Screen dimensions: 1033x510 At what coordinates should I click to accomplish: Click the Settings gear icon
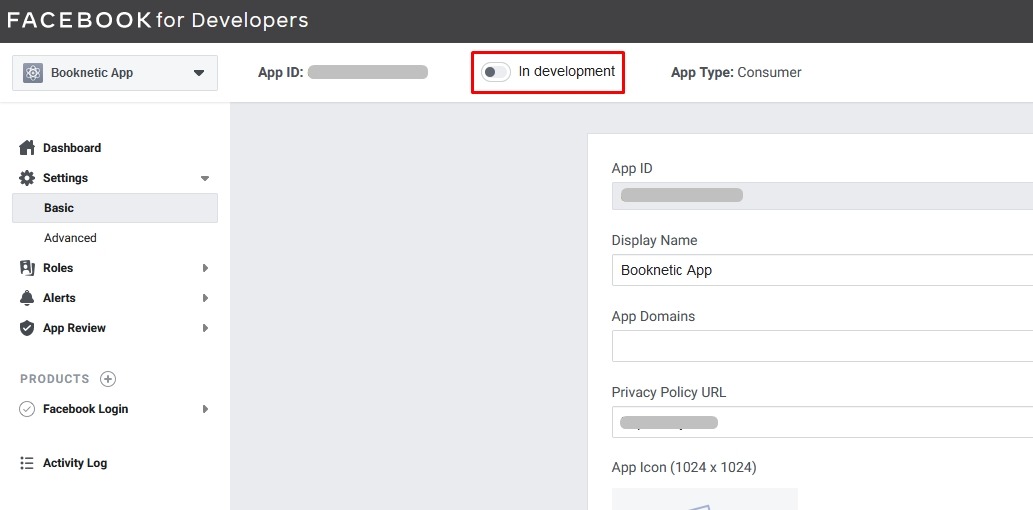tap(27, 178)
